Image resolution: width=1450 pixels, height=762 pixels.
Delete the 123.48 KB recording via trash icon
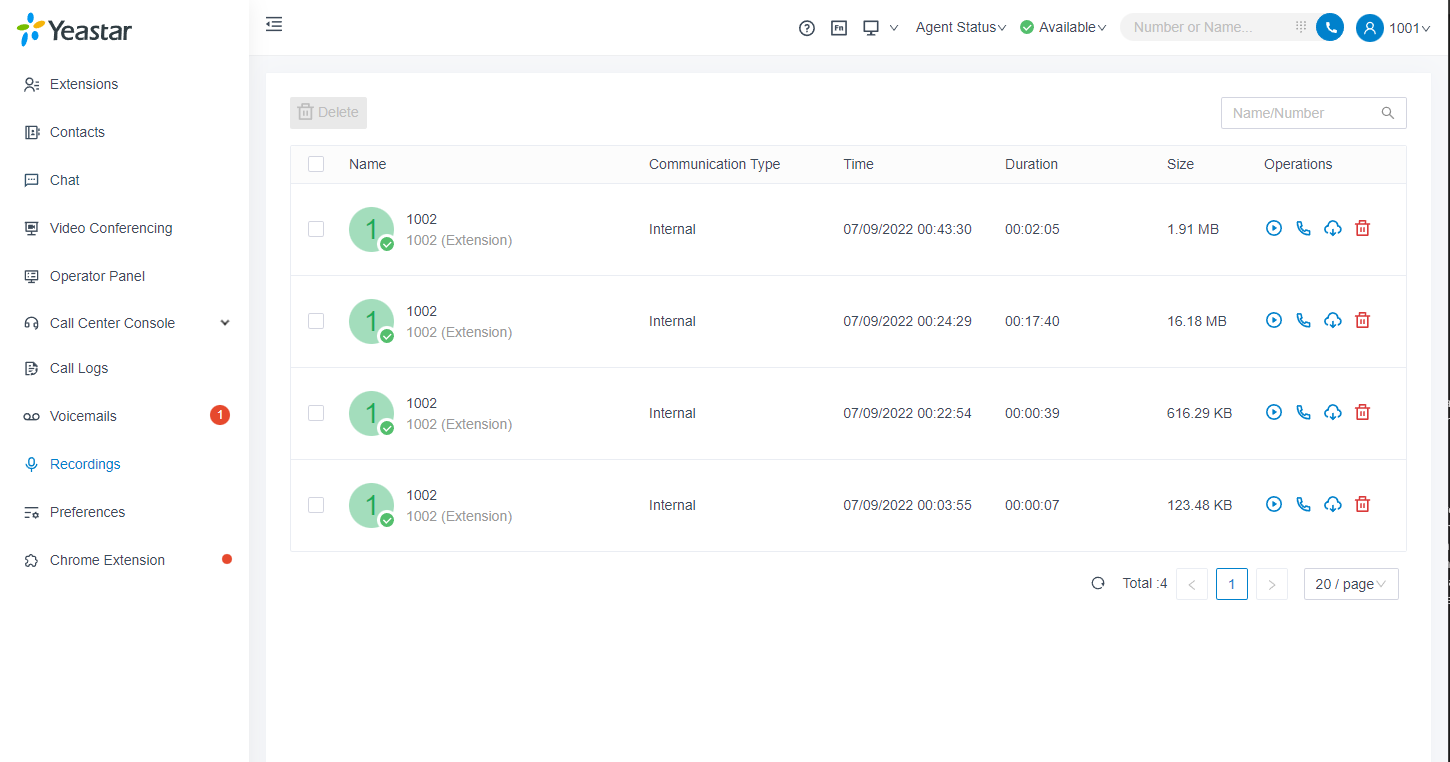pyautogui.click(x=1362, y=505)
